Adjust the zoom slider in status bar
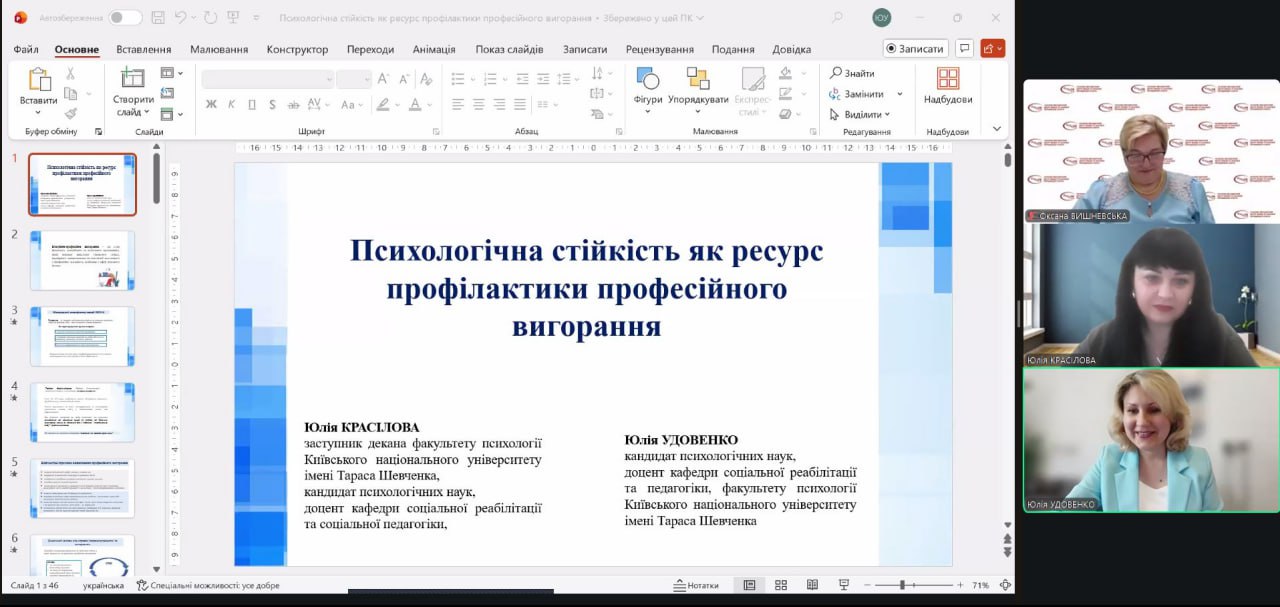 coord(902,585)
